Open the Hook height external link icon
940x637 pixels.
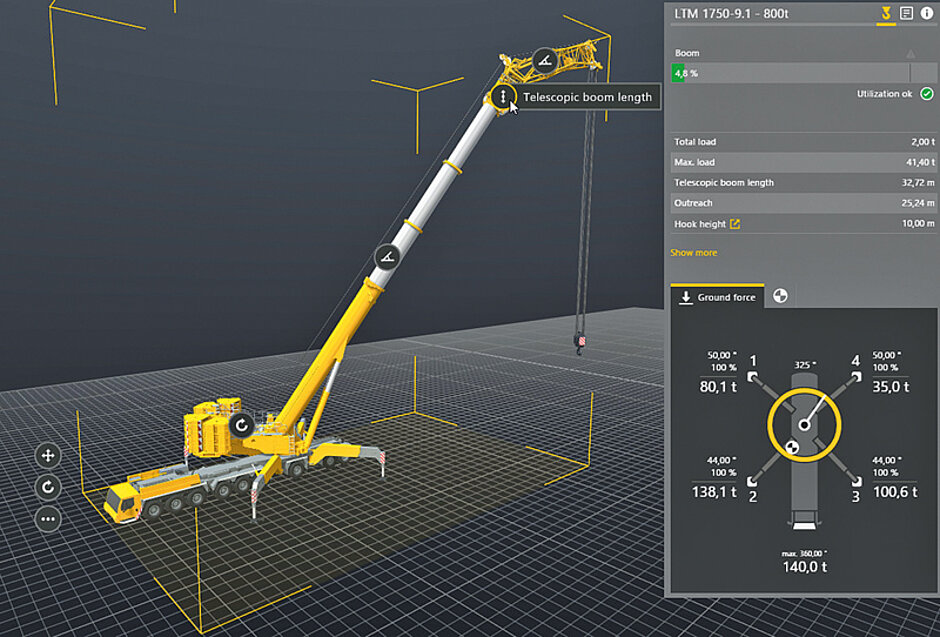736,224
